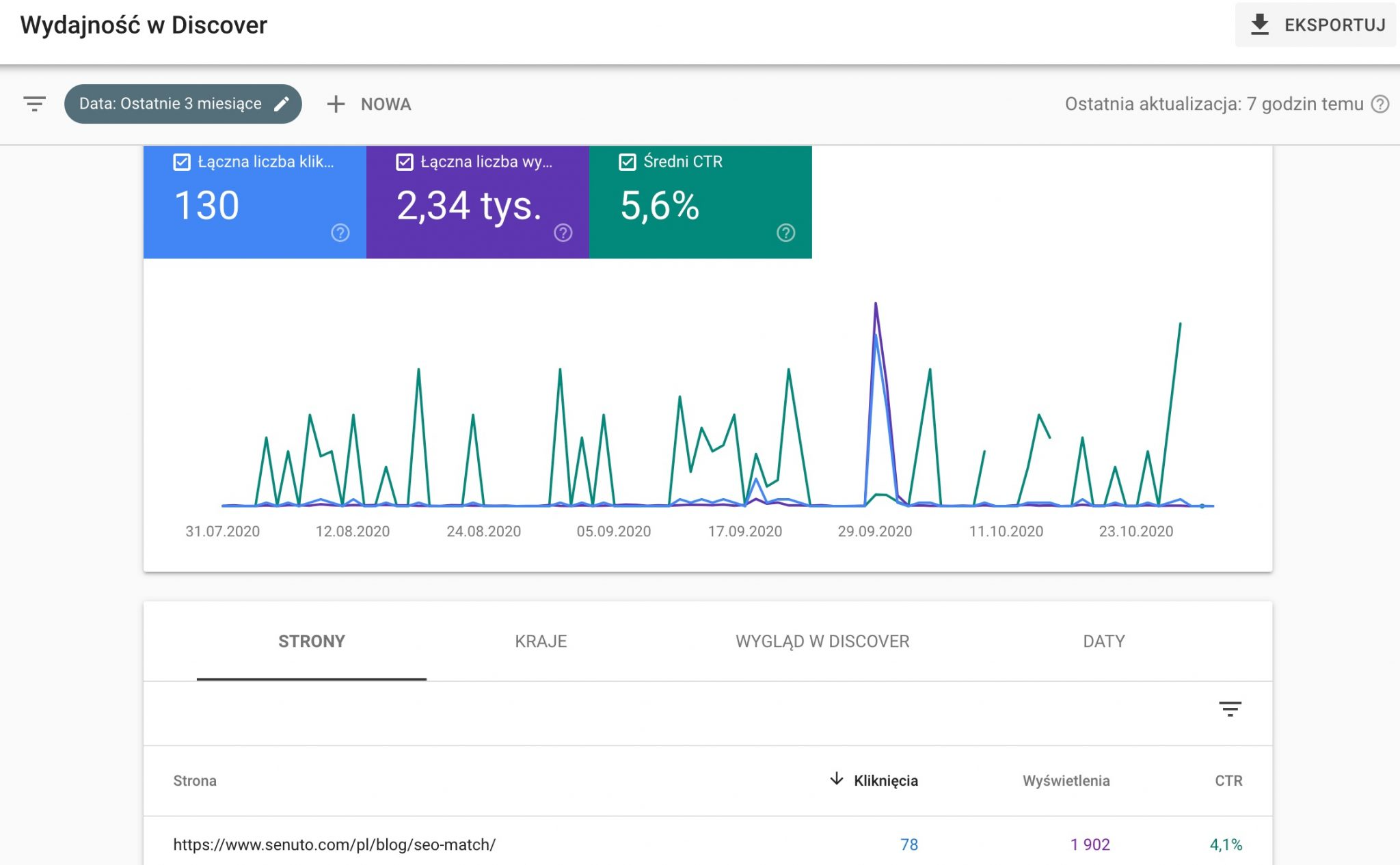This screenshot has width=1400, height=865.
Task: Click the 17.09.2020 axis date label
Action: (745, 532)
